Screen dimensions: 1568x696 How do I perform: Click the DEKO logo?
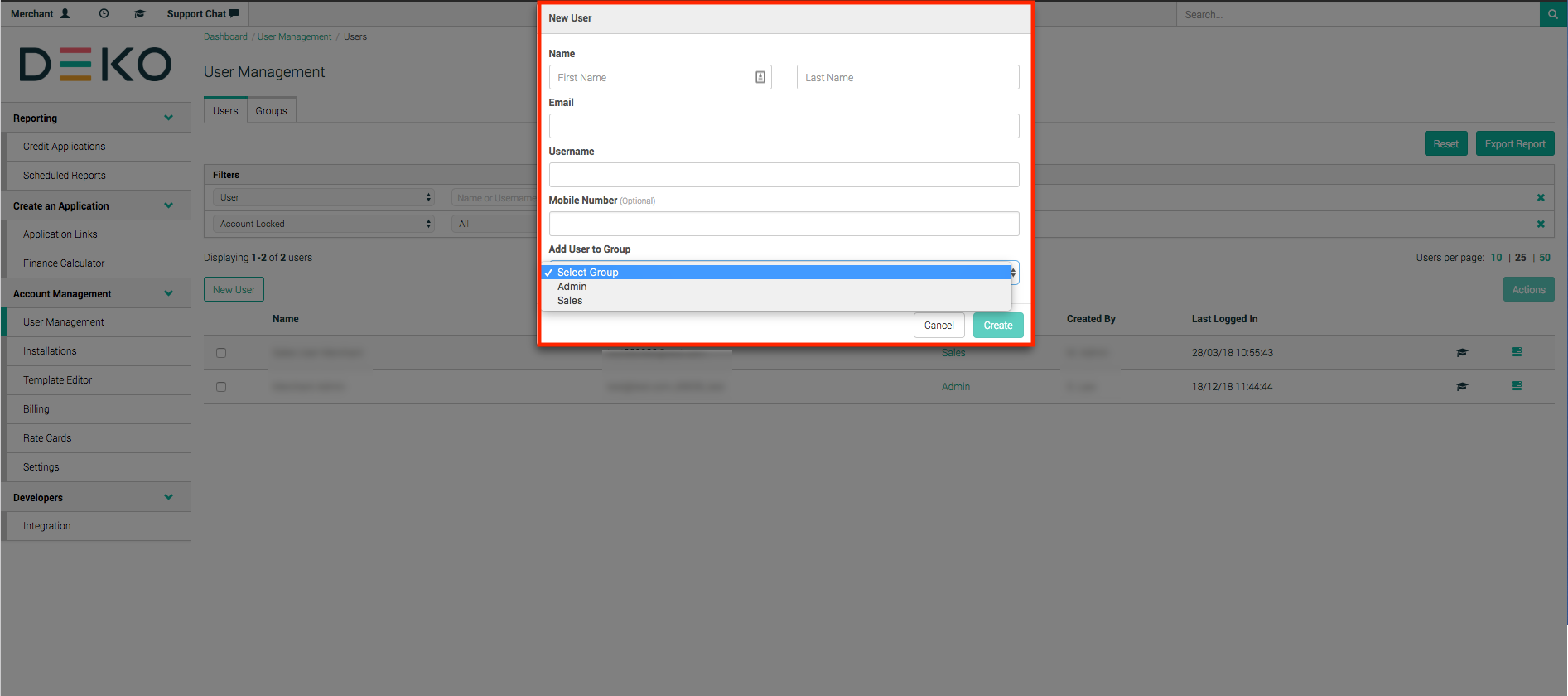click(95, 65)
